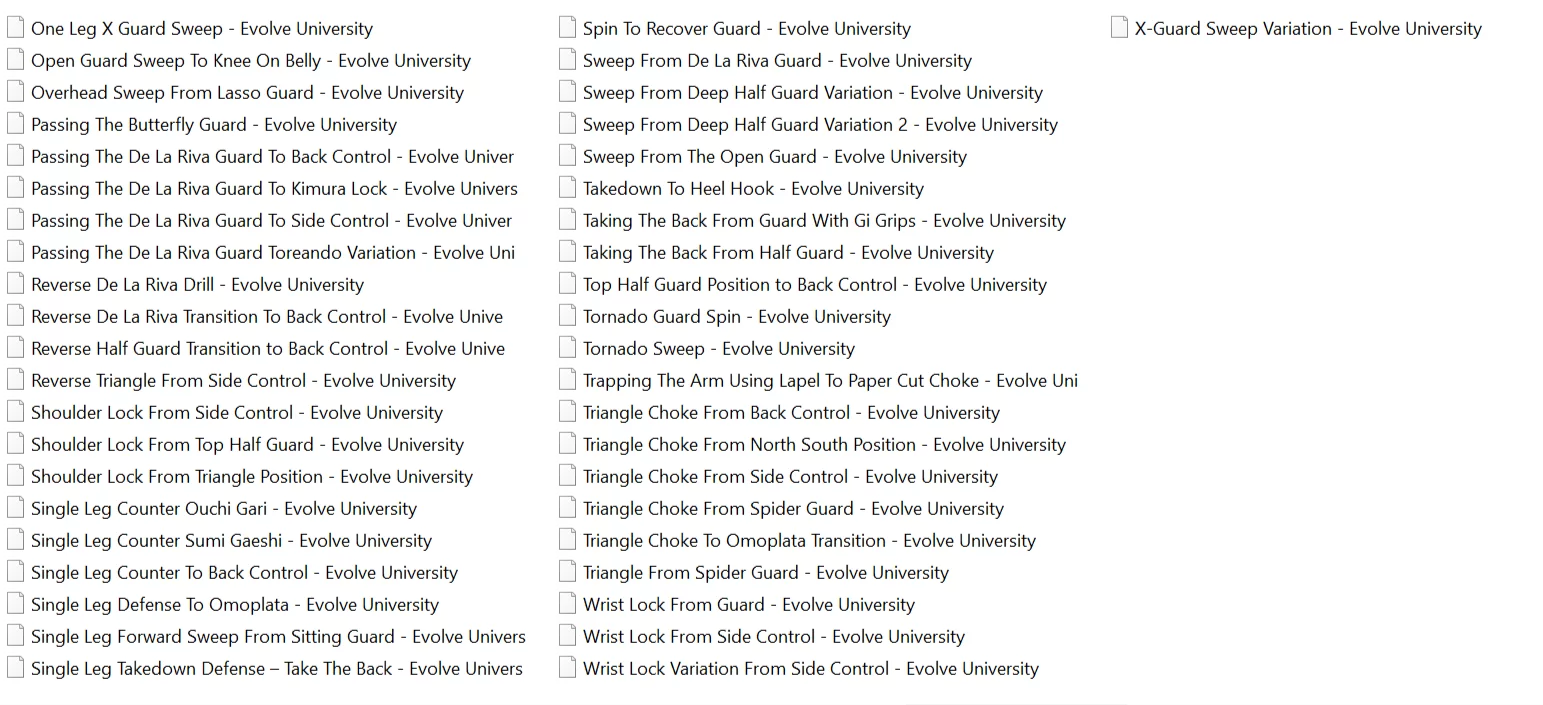
Task: Click the file icon beside Wrist Lock From Guard
Action: [x=567, y=604]
